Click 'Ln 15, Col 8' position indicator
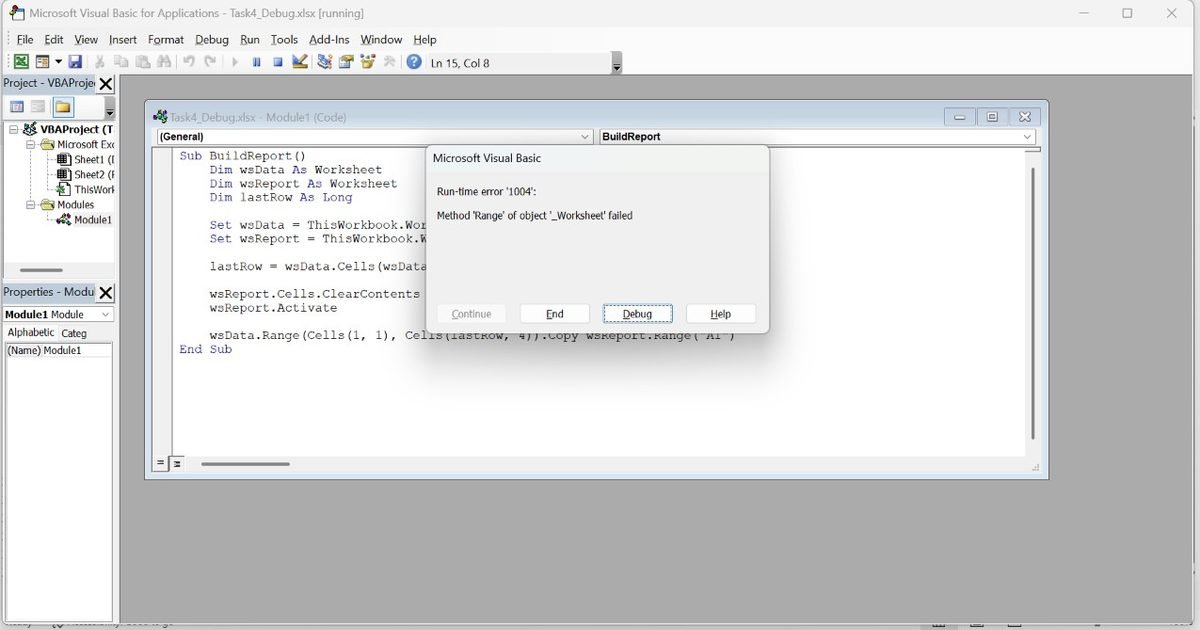This screenshot has height=630, width=1200. click(x=460, y=63)
